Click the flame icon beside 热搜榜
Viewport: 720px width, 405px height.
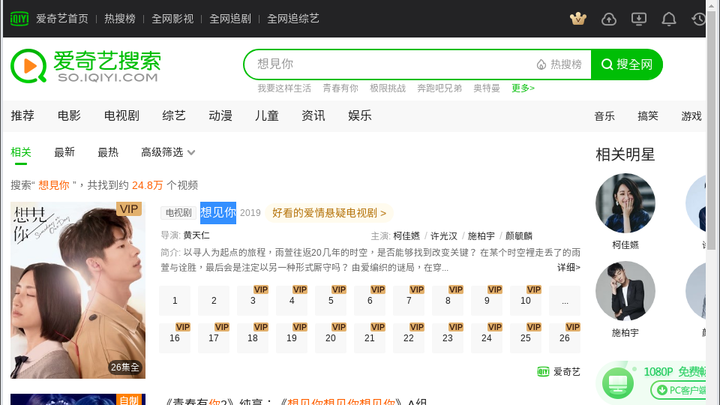(x=541, y=65)
